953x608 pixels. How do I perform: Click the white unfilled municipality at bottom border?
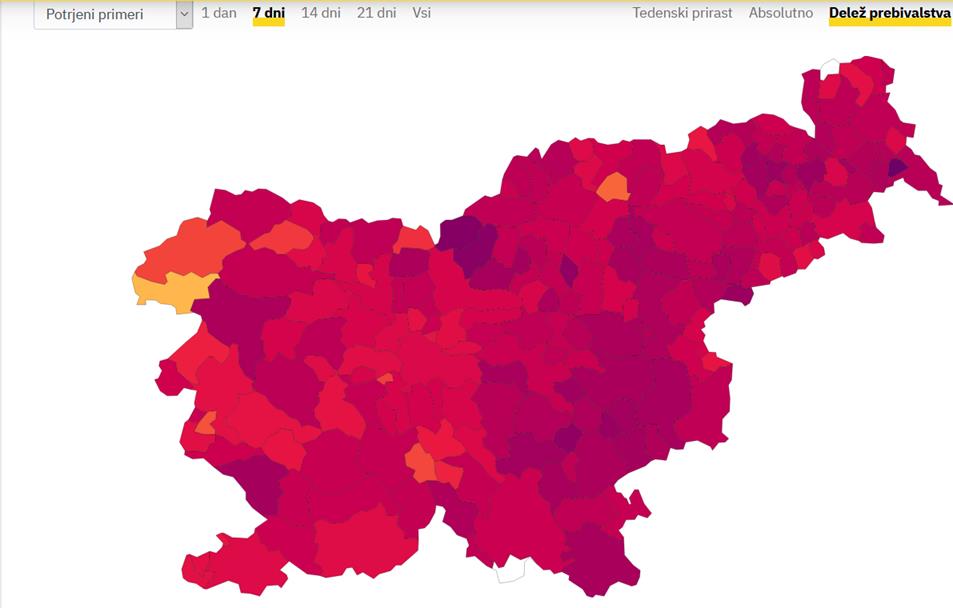click(x=509, y=570)
